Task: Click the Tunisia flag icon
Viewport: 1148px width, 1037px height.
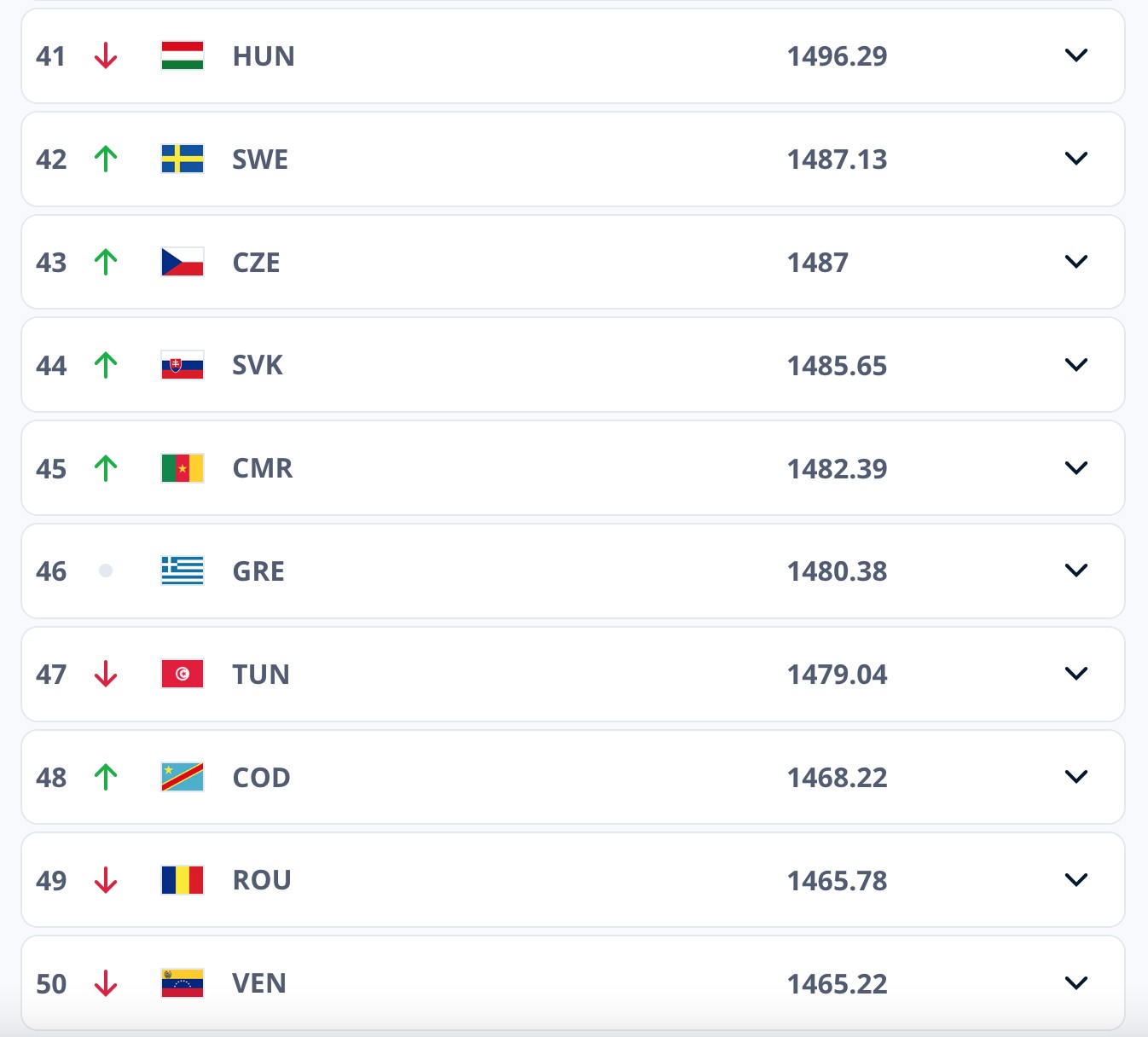Action: click(183, 674)
